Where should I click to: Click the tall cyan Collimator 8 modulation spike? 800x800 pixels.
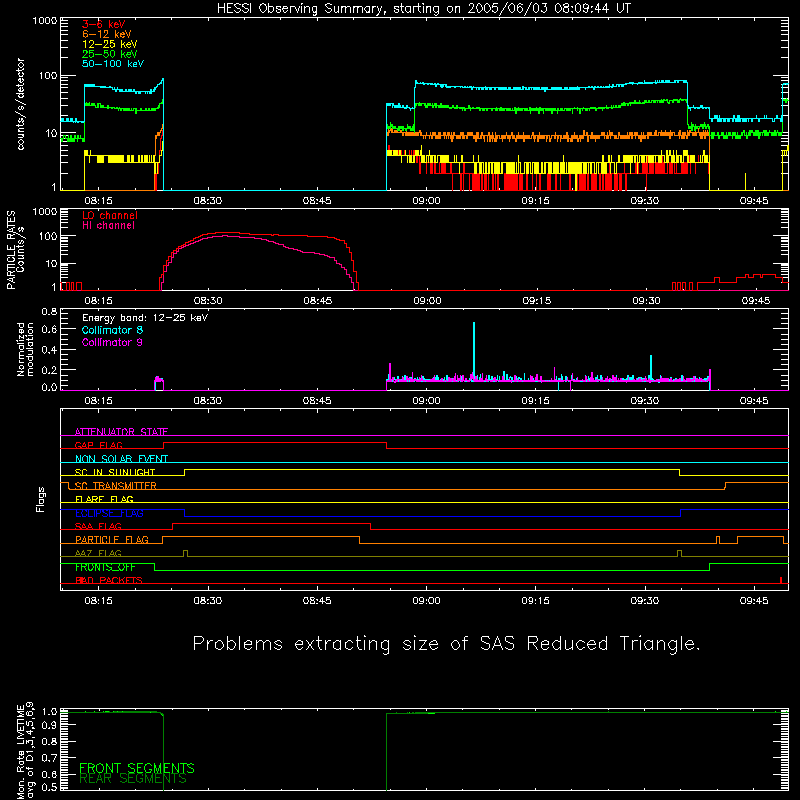pyautogui.click(x=474, y=351)
